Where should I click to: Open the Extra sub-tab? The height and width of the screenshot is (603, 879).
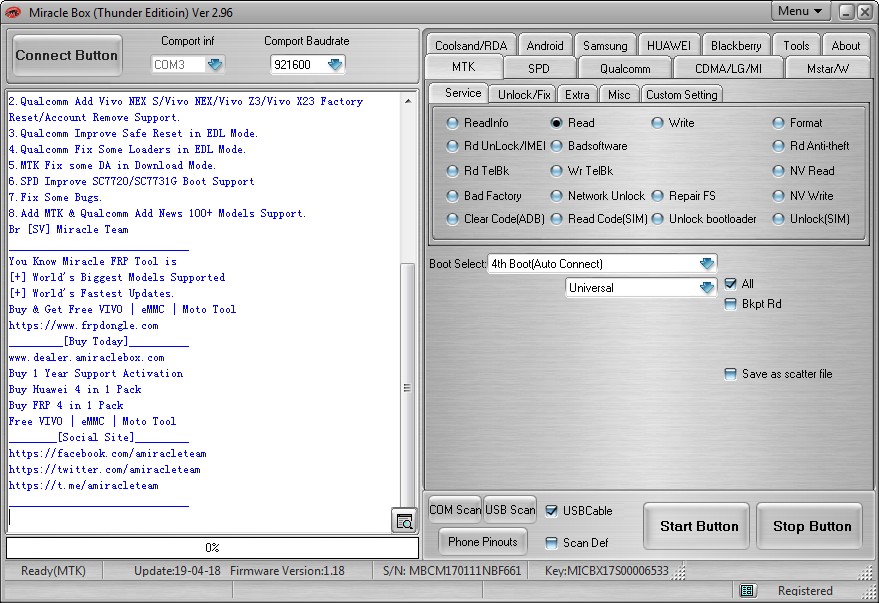tap(577, 95)
